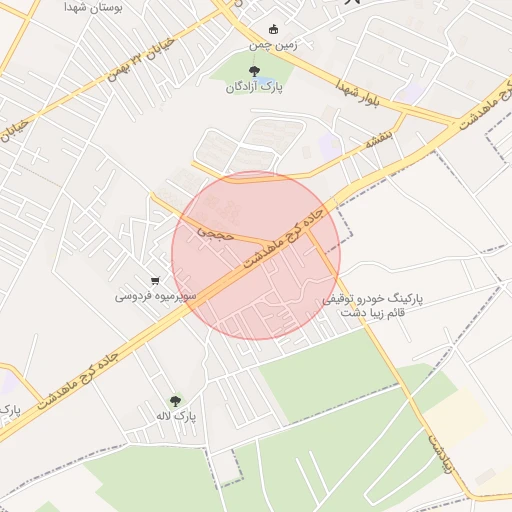Click the playground icon above زمین چمن
This screenshot has height=512, width=512.
[x=274, y=29]
